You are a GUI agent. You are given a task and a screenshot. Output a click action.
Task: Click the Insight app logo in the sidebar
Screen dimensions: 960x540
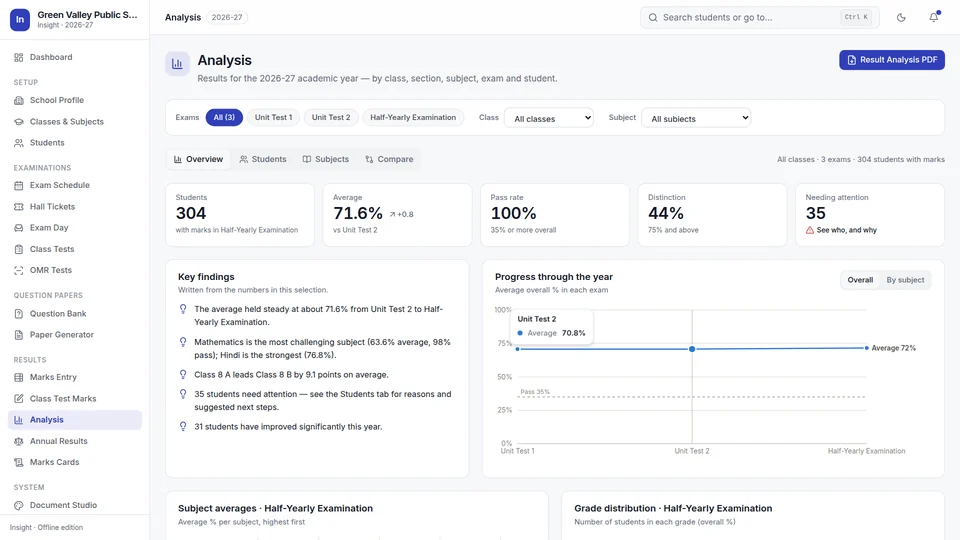(20, 20)
